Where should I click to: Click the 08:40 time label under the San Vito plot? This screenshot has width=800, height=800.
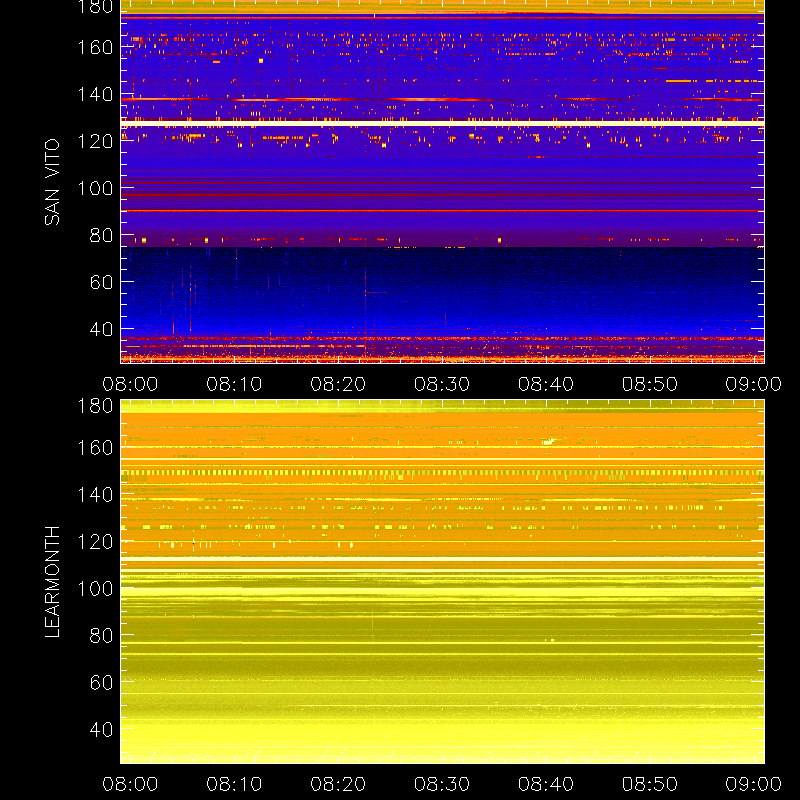point(546,384)
